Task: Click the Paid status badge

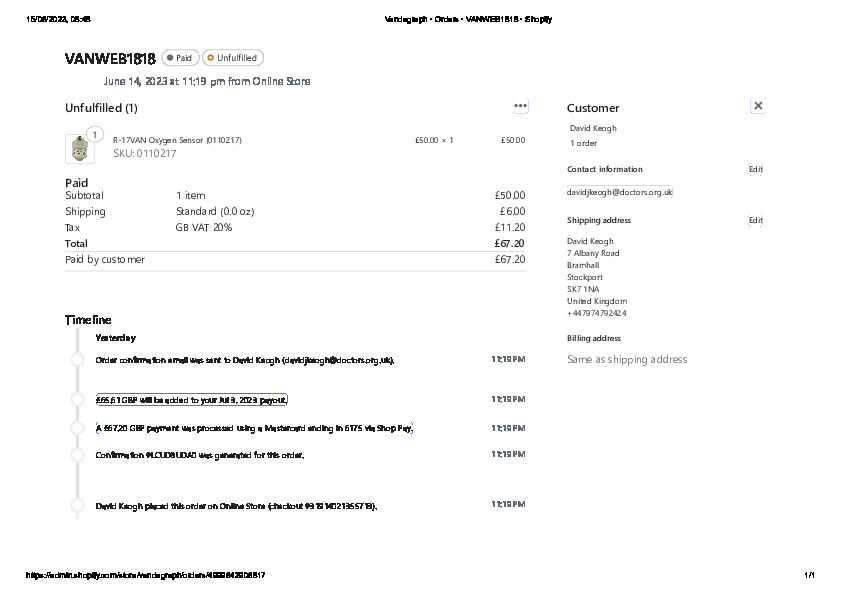Action: tap(180, 58)
